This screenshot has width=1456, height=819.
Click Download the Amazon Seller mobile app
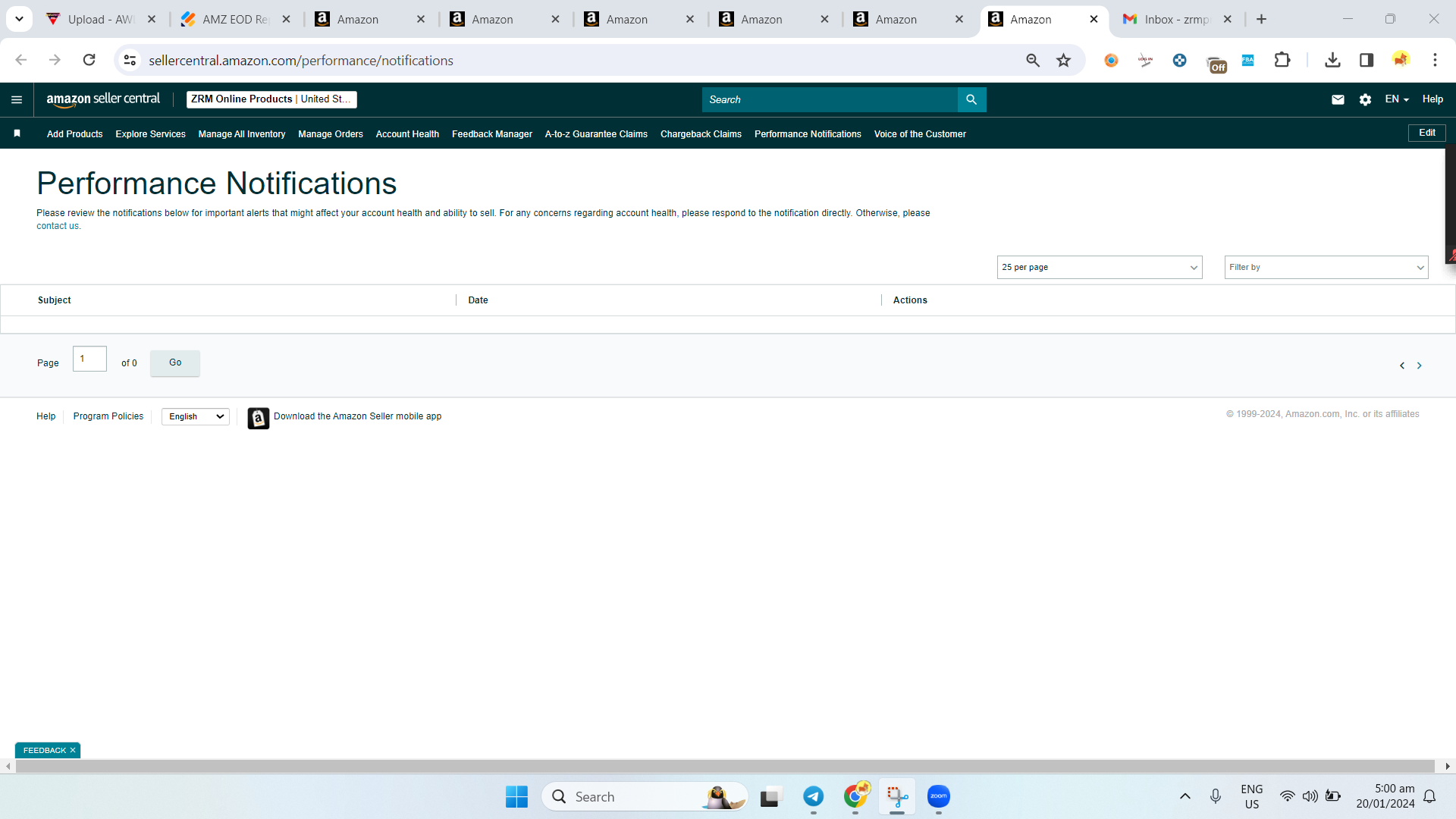pos(357,416)
